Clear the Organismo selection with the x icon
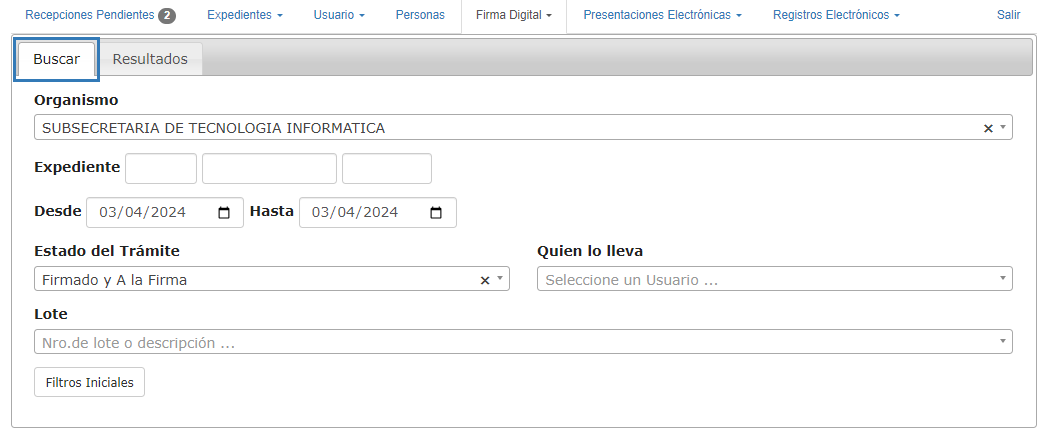Screen dimensions: 1048x440 [x=988, y=128]
